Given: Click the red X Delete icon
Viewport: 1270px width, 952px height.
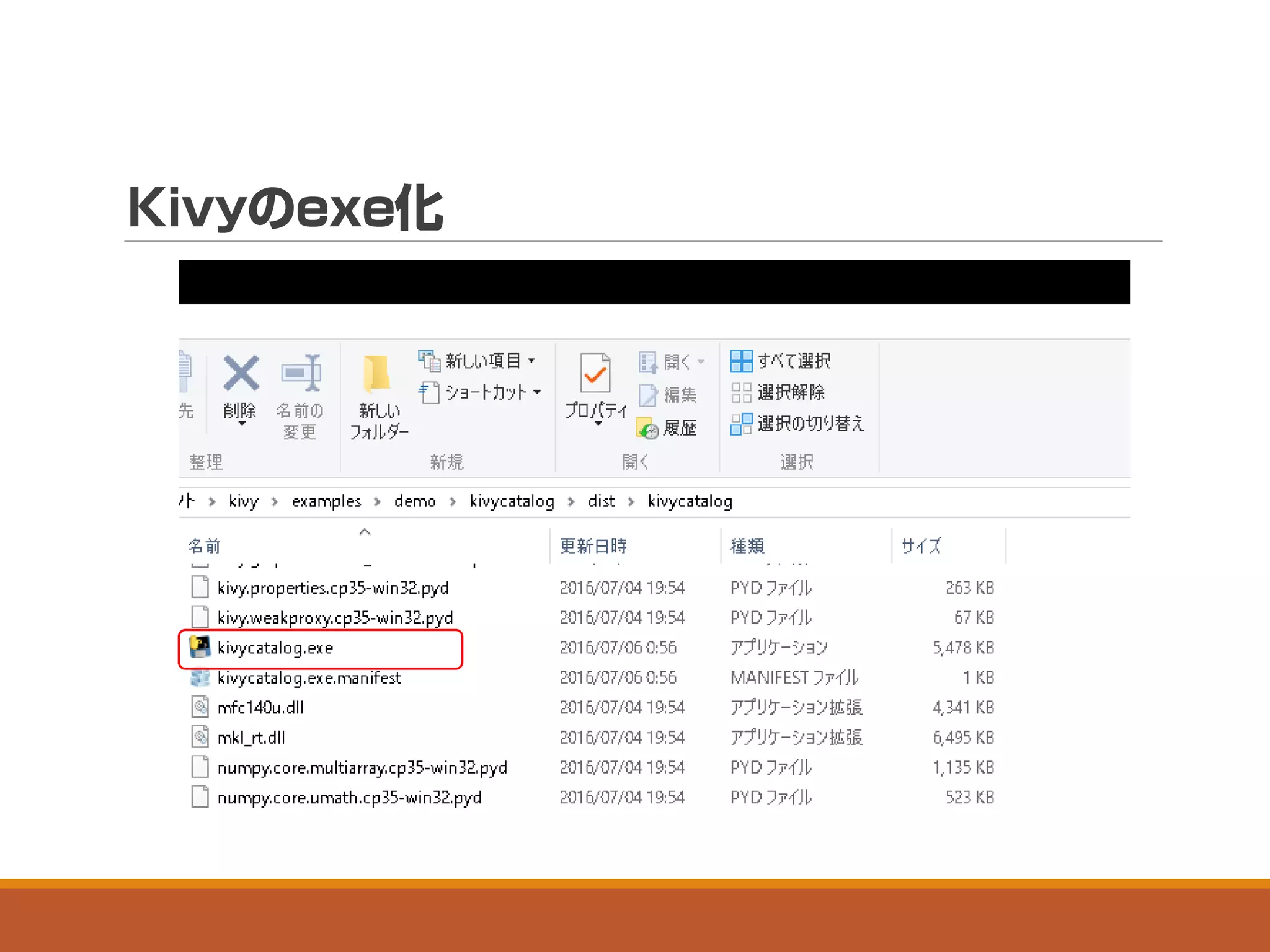Looking at the screenshot, I should (x=241, y=373).
